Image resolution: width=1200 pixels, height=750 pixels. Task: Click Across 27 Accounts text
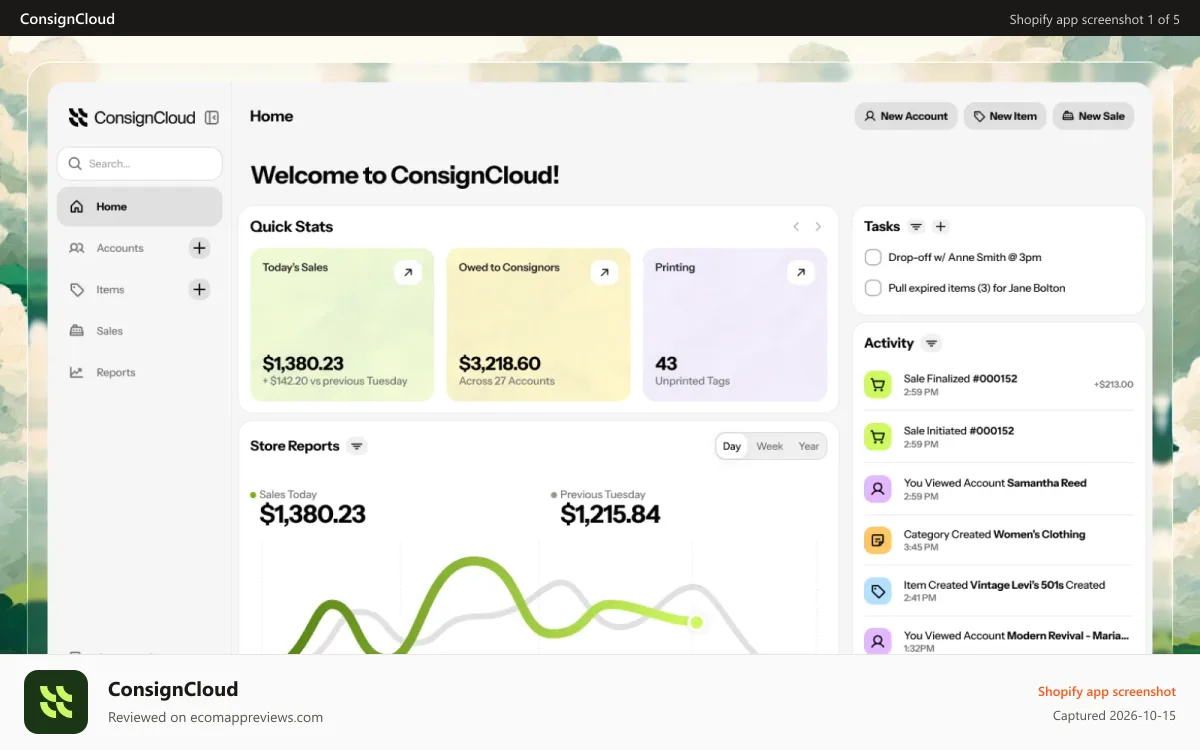506,381
